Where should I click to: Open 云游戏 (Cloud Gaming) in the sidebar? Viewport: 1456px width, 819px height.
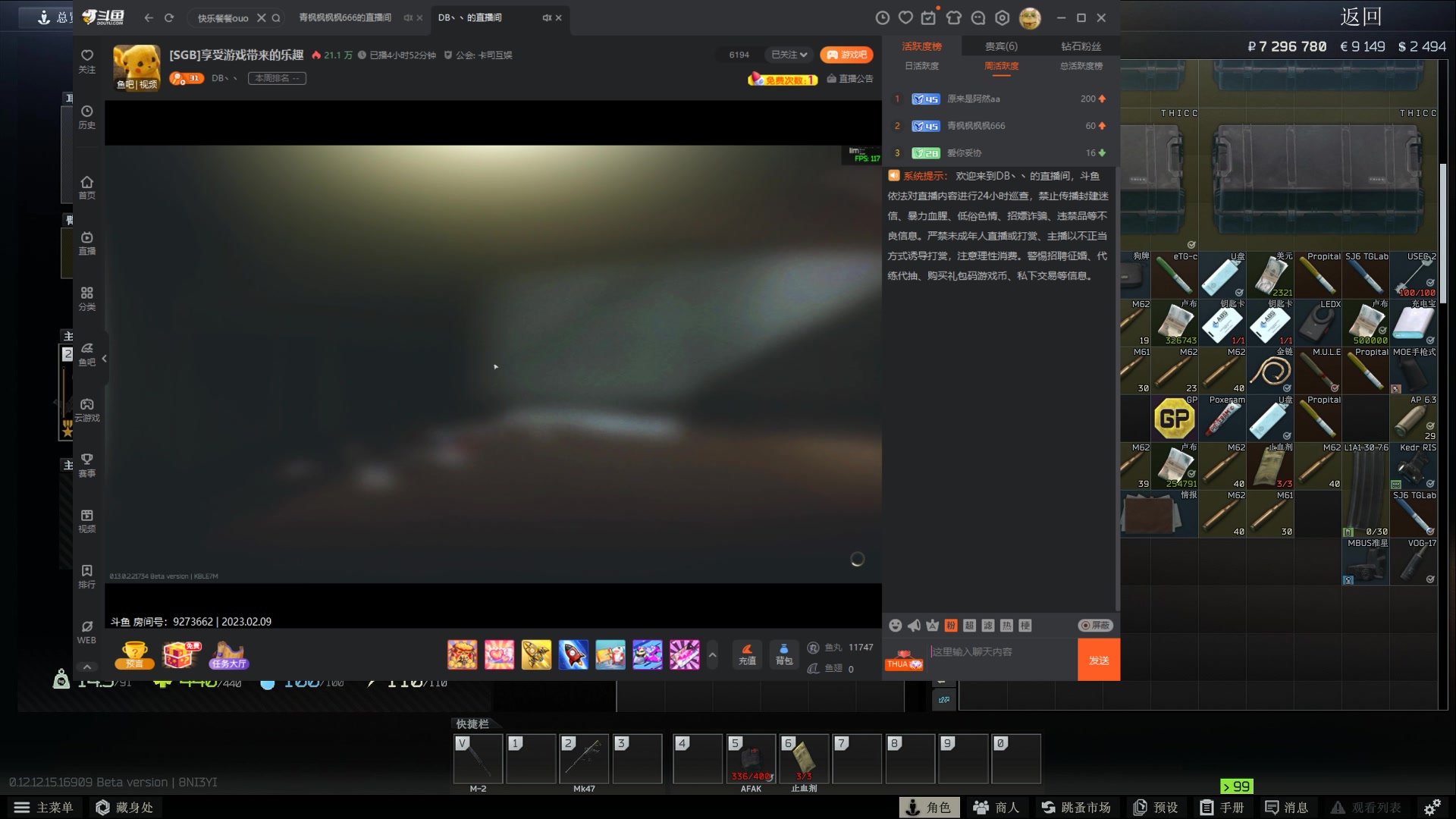pos(87,410)
